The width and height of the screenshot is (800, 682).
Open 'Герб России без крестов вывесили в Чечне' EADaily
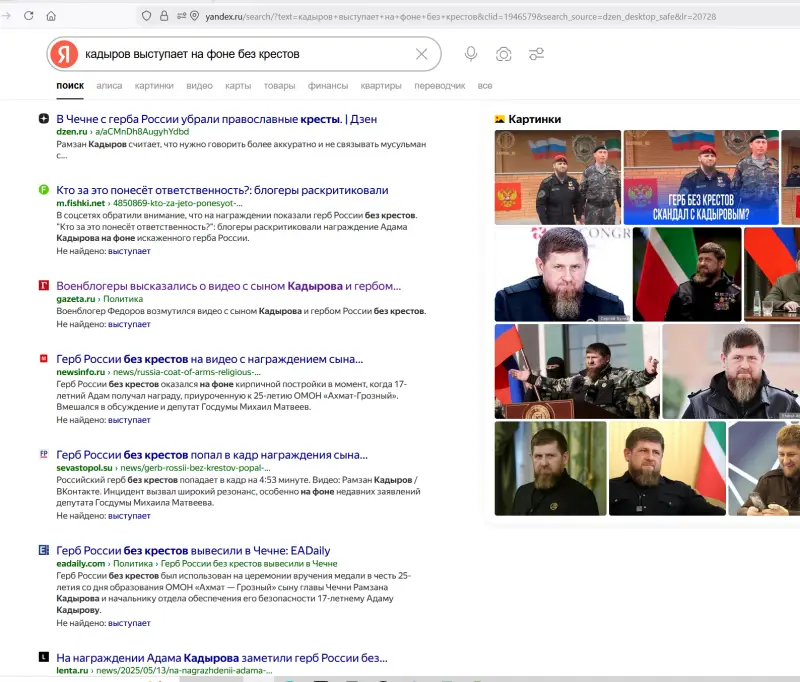pos(193,550)
